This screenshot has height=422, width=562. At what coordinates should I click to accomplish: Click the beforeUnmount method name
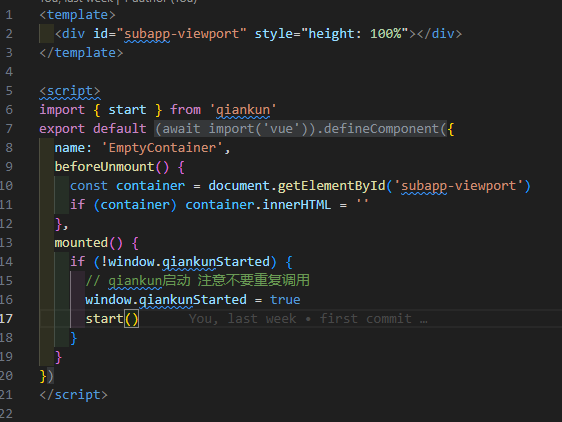pyautogui.click(x=104, y=167)
